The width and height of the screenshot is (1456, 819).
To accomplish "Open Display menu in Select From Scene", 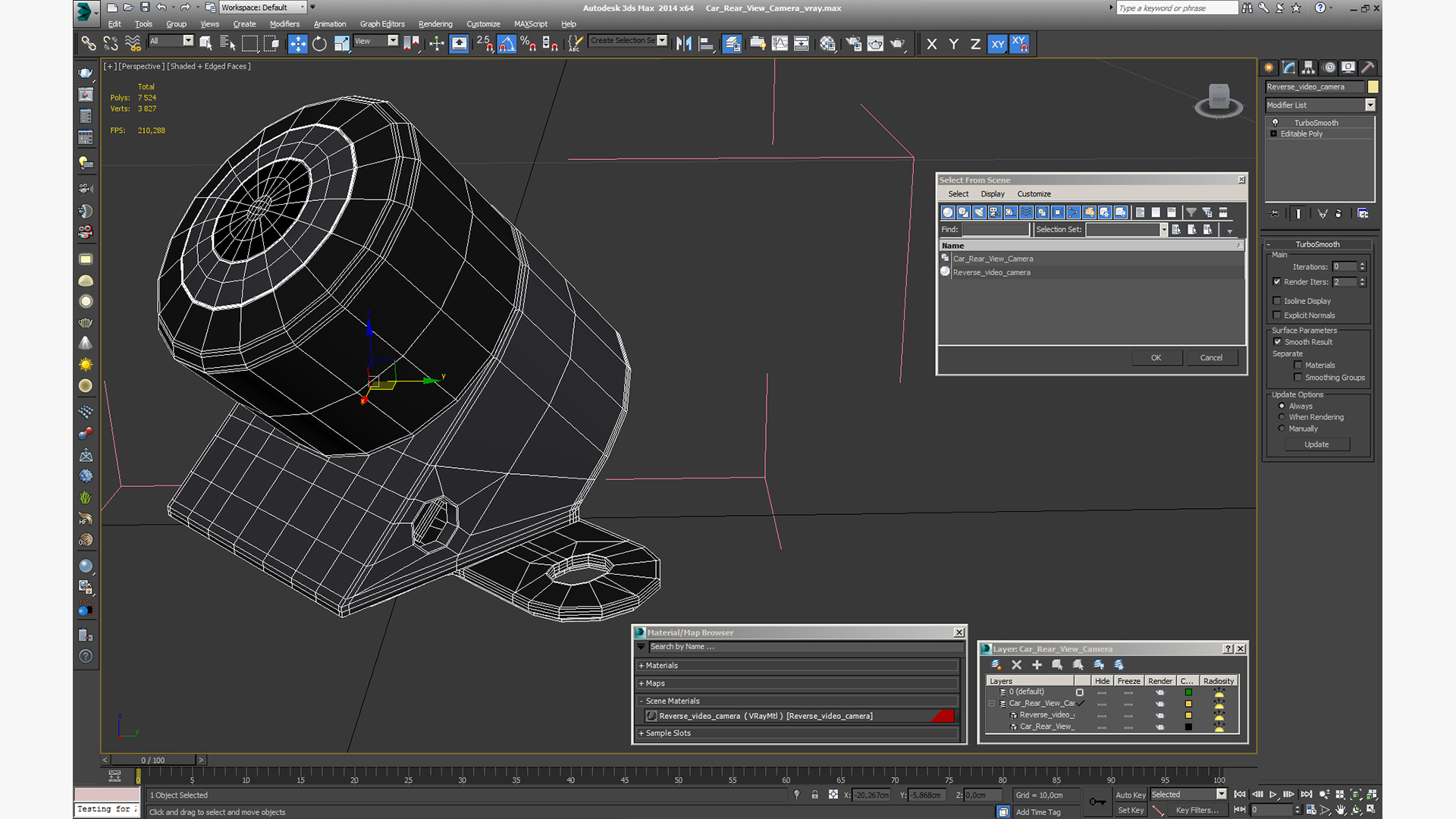I will [992, 194].
